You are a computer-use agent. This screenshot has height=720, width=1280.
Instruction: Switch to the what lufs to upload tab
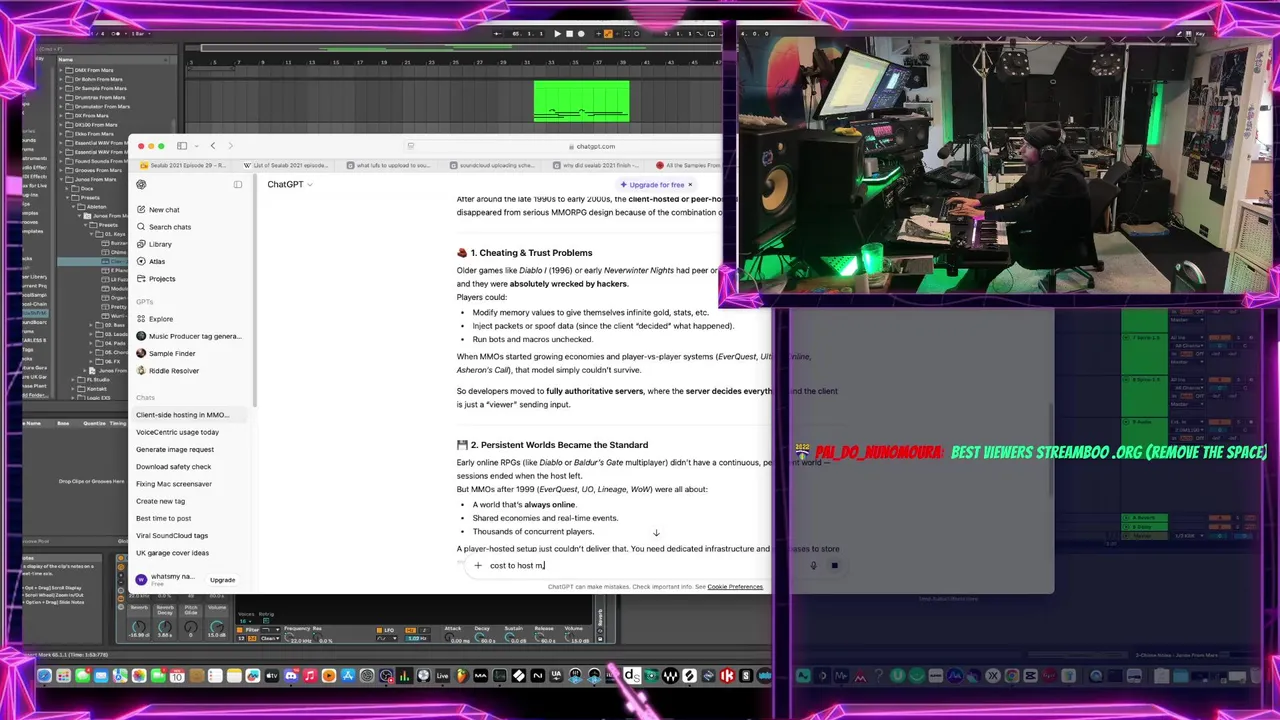[388, 165]
